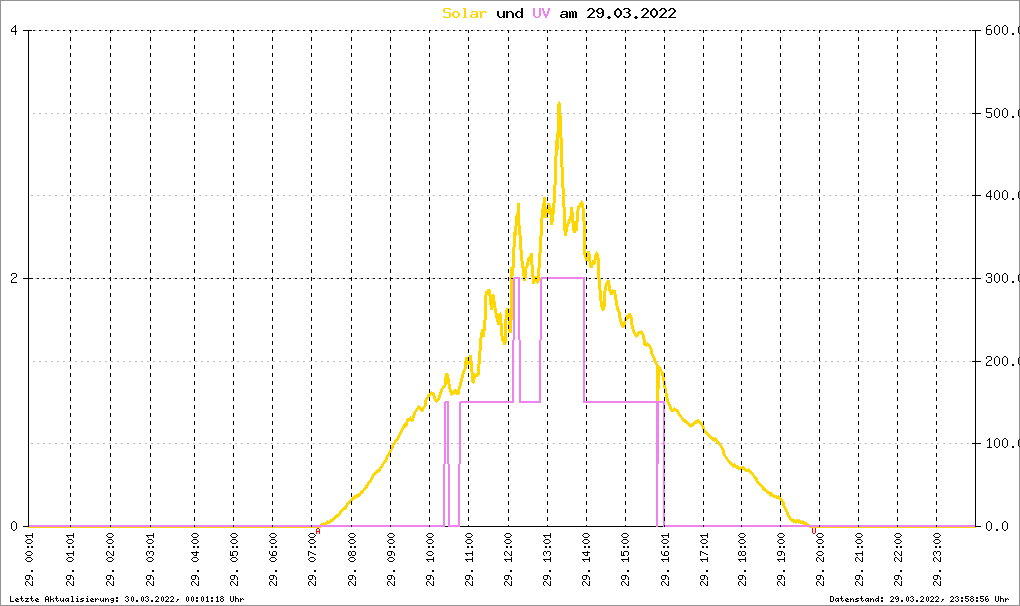The height and width of the screenshot is (606, 1020).
Task: Click the time label "29. 01:01"
Action: point(71,560)
